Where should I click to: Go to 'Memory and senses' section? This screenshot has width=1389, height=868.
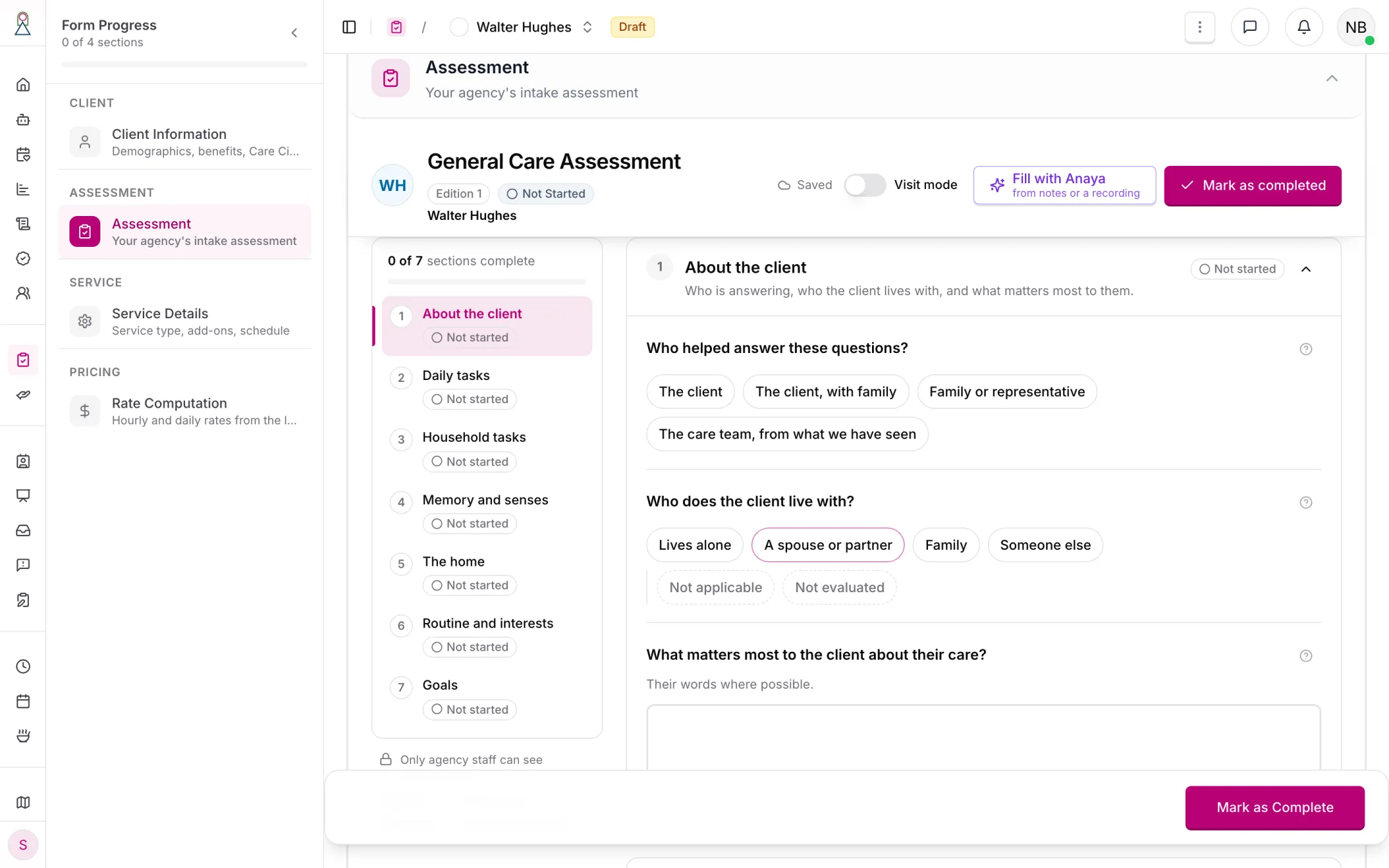487,512
